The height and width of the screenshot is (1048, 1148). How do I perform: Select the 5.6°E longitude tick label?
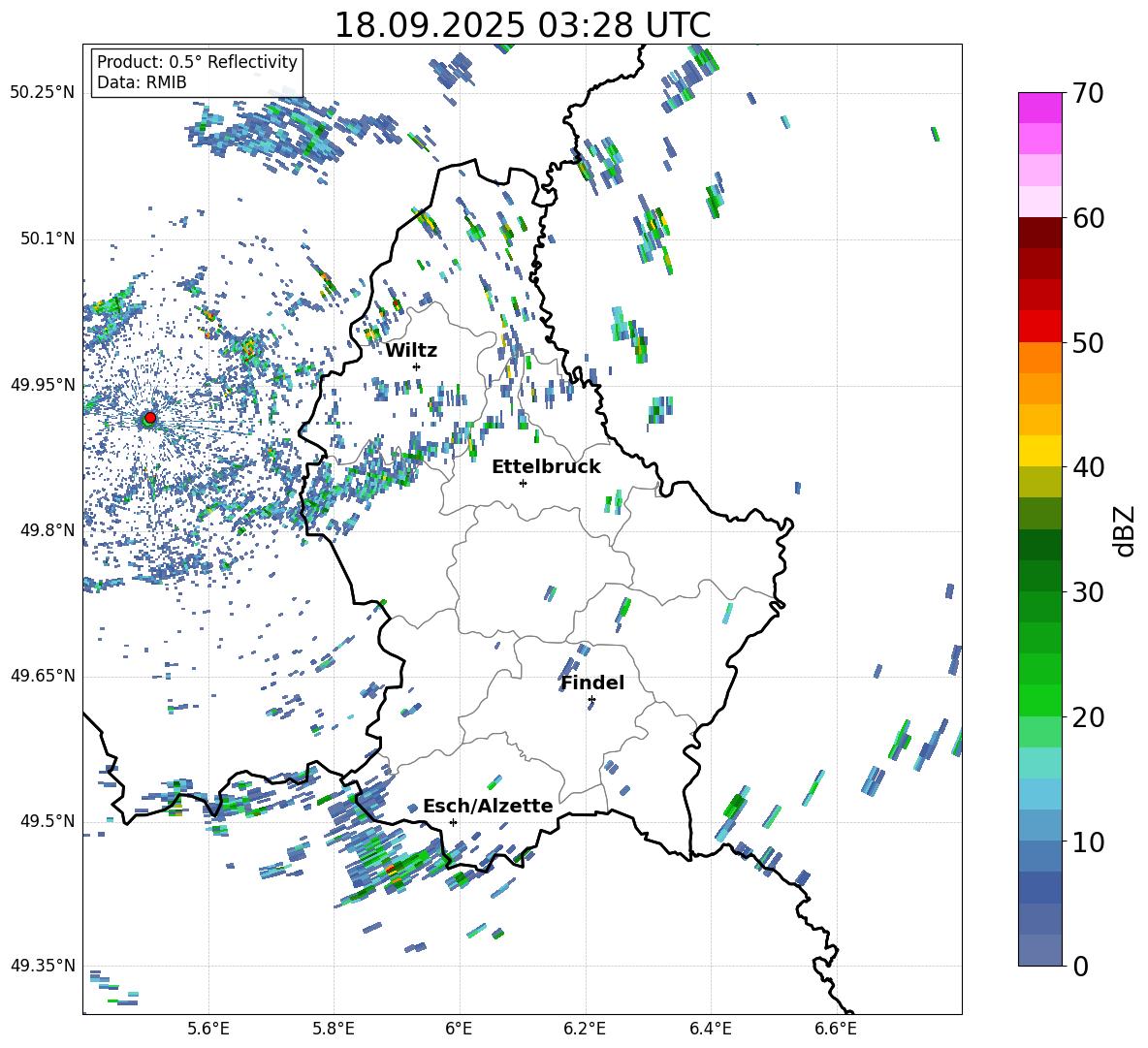[x=208, y=1028]
